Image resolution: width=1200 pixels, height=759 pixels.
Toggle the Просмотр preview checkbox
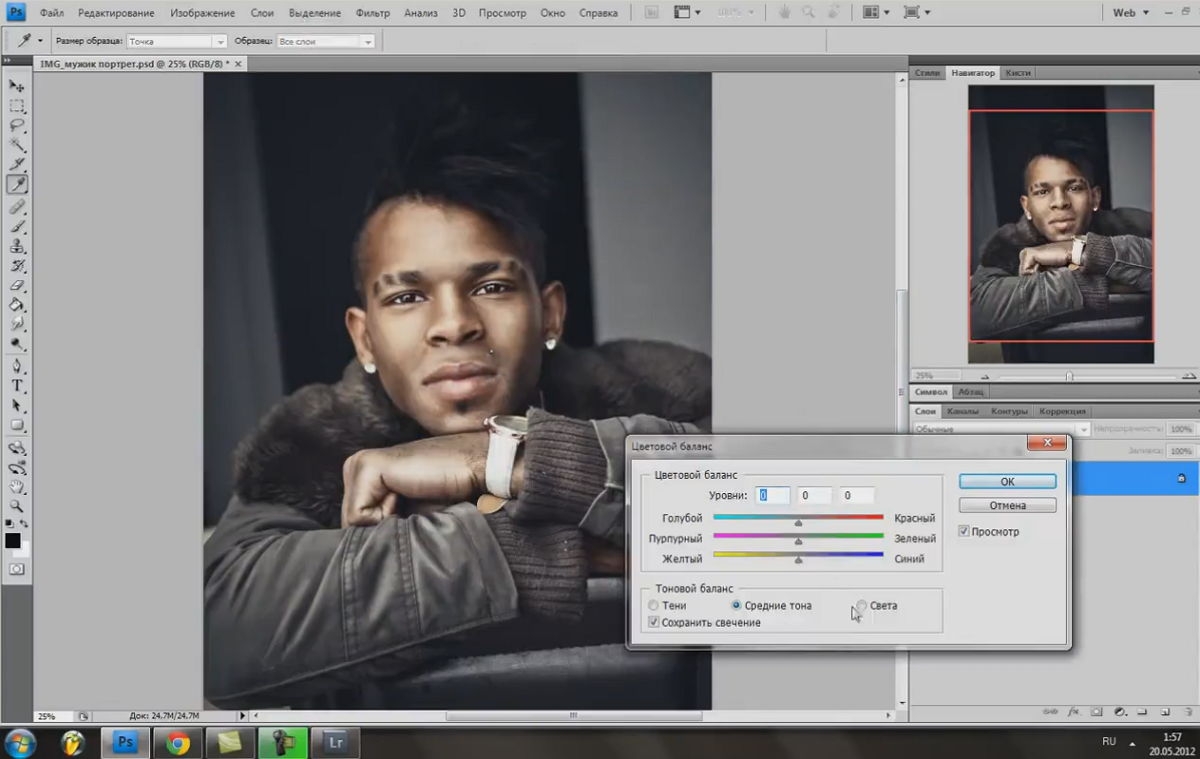click(964, 531)
